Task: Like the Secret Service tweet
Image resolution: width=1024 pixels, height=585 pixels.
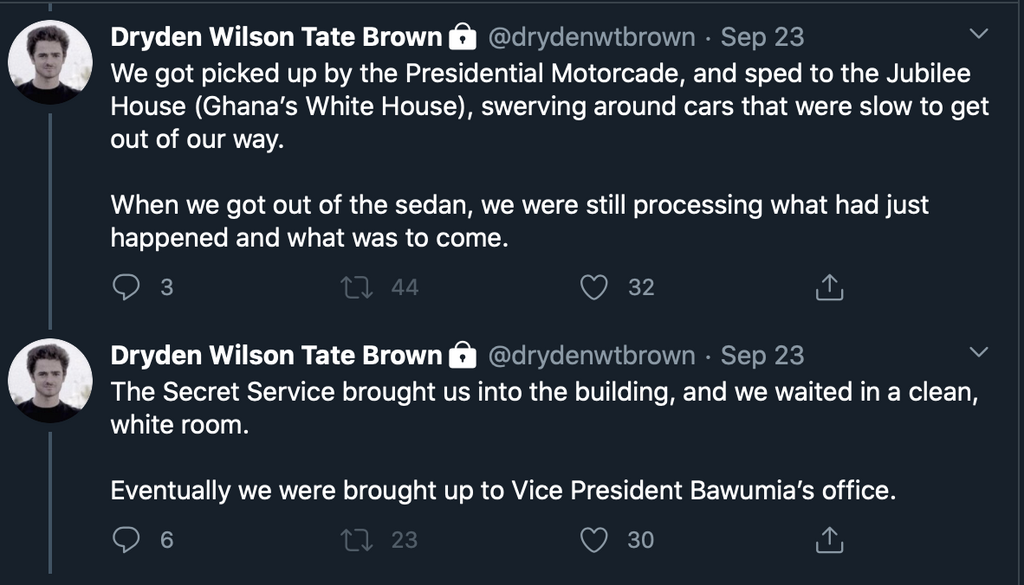Action: tap(595, 540)
